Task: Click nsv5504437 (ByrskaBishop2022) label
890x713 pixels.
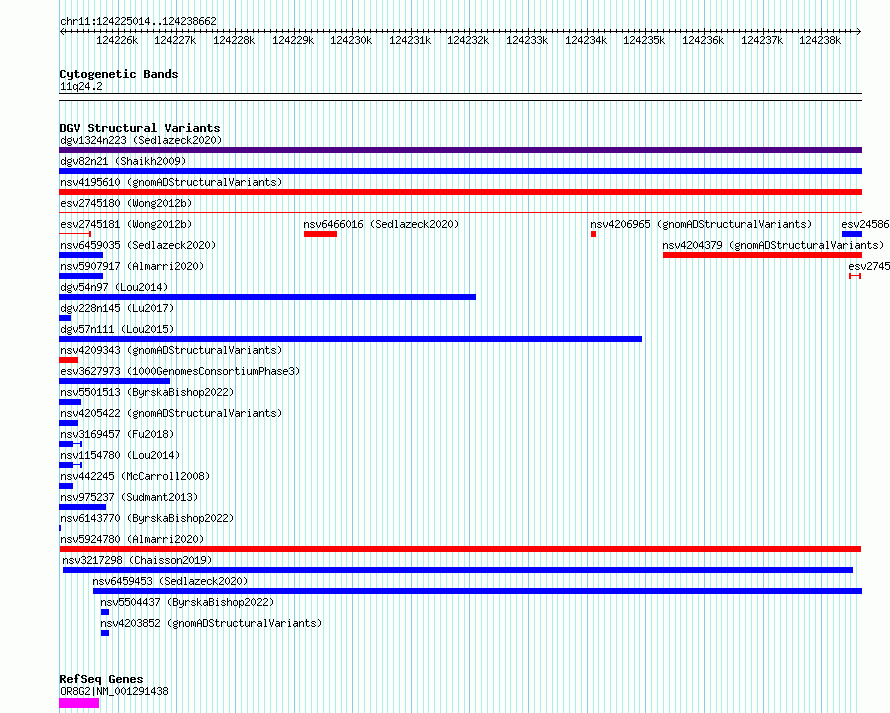Action: [187, 602]
